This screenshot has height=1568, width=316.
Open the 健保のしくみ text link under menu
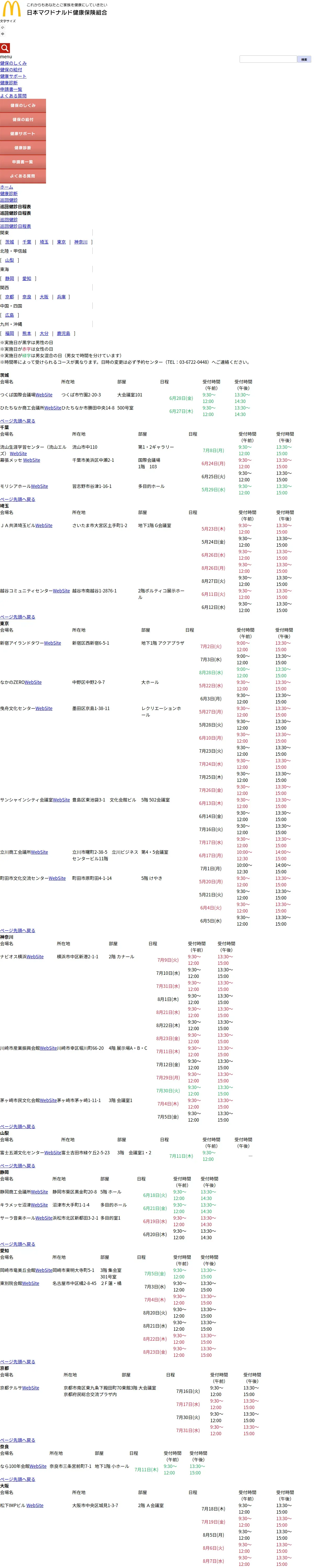(x=13, y=63)
